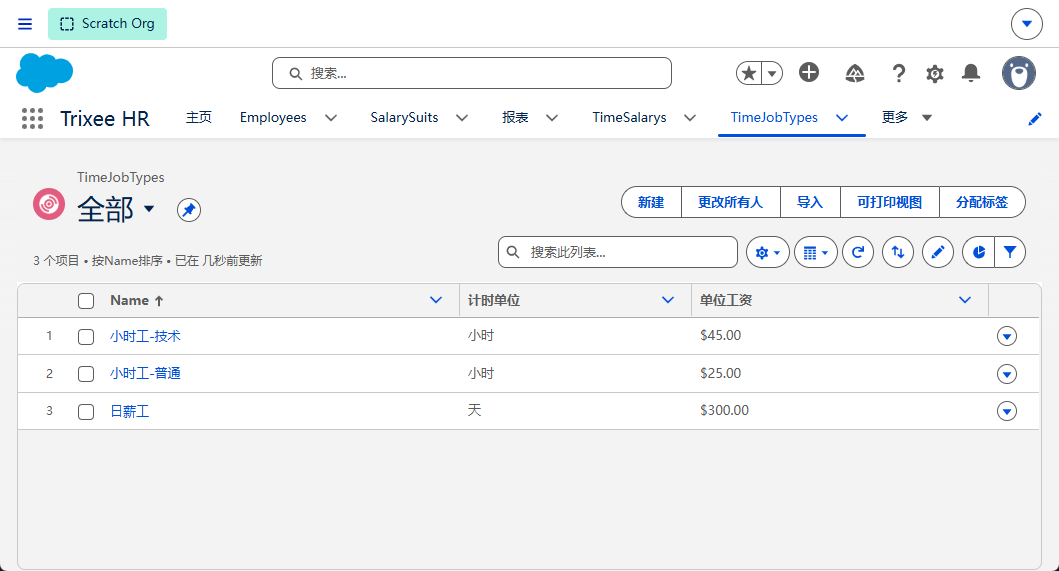Expand the TimeJobTypes tab chevron

[842, 118]
